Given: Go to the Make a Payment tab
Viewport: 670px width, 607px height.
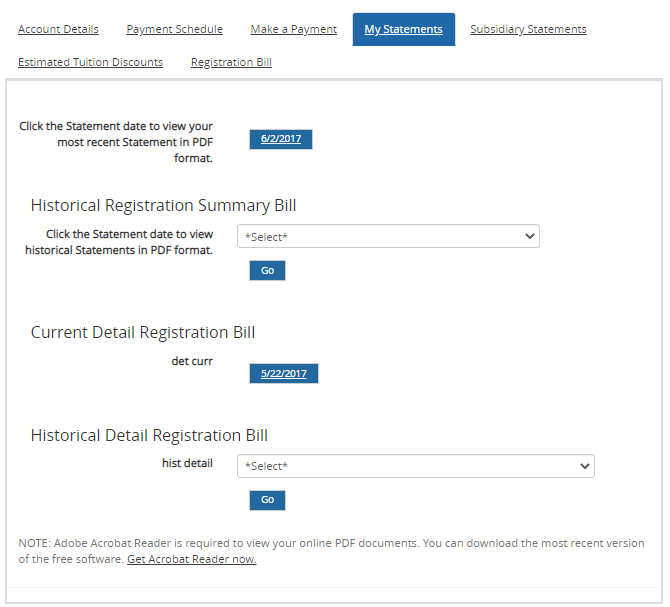Looking at the screenshot, I should [293, 29].
